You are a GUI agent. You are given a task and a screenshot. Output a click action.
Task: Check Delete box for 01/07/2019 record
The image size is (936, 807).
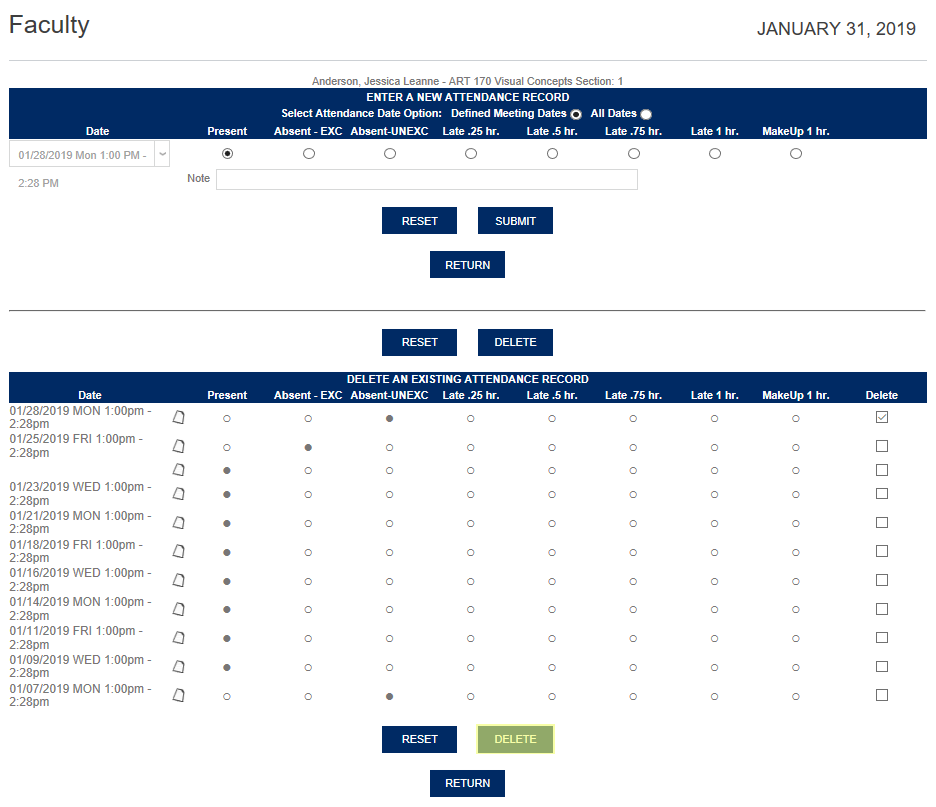(x=882, y=695)
